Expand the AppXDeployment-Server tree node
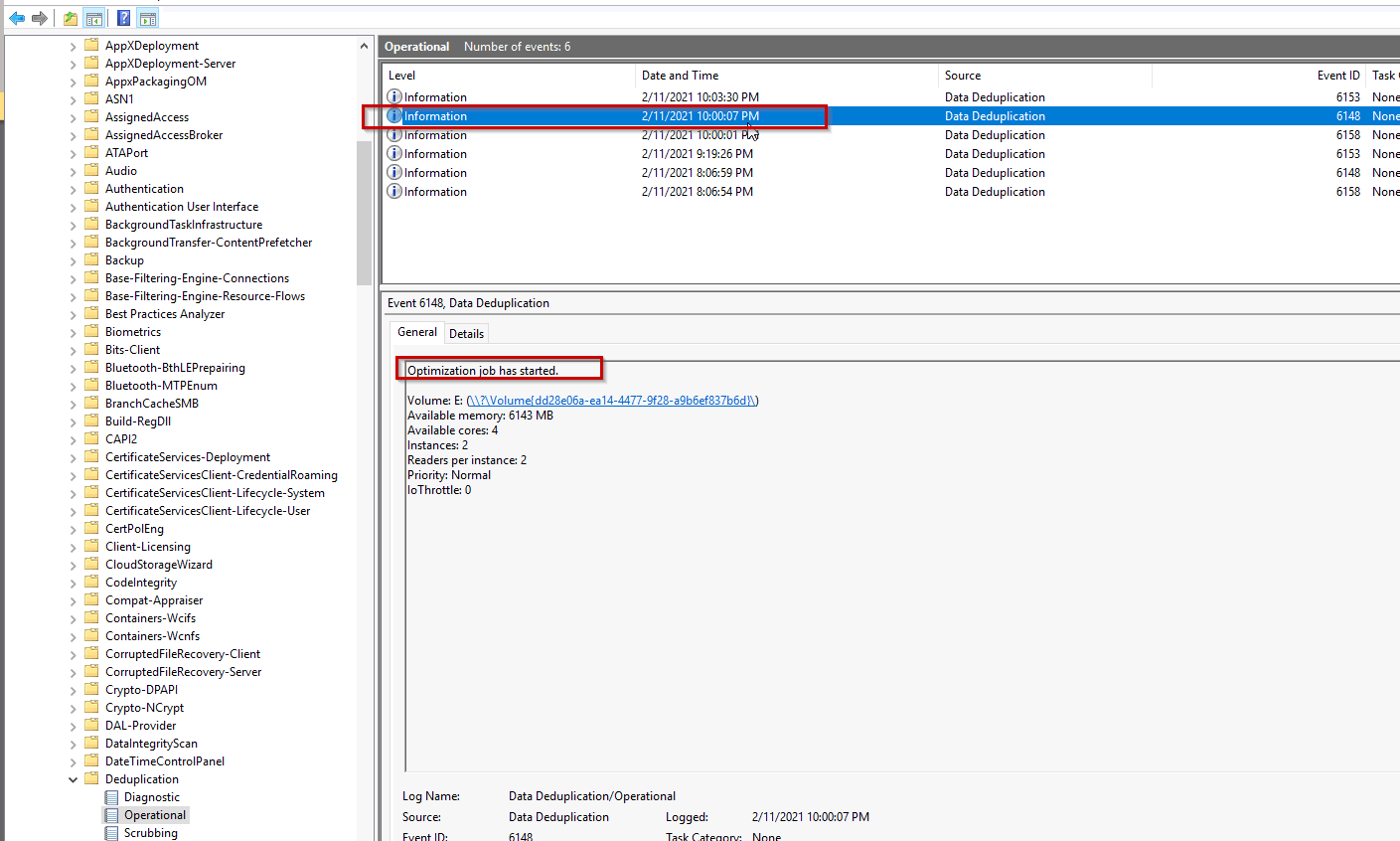The width and height of the screenshot is (1400, 841). [73, 64]
